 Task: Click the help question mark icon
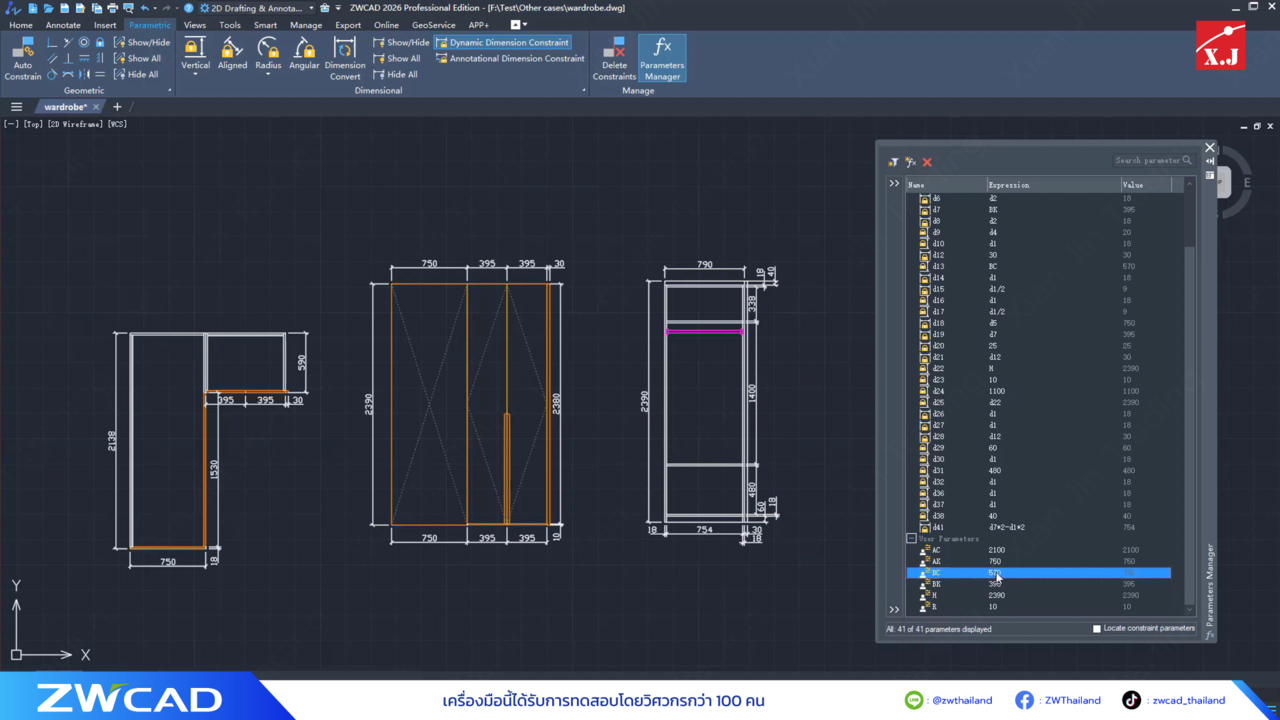tap(189, 8)
